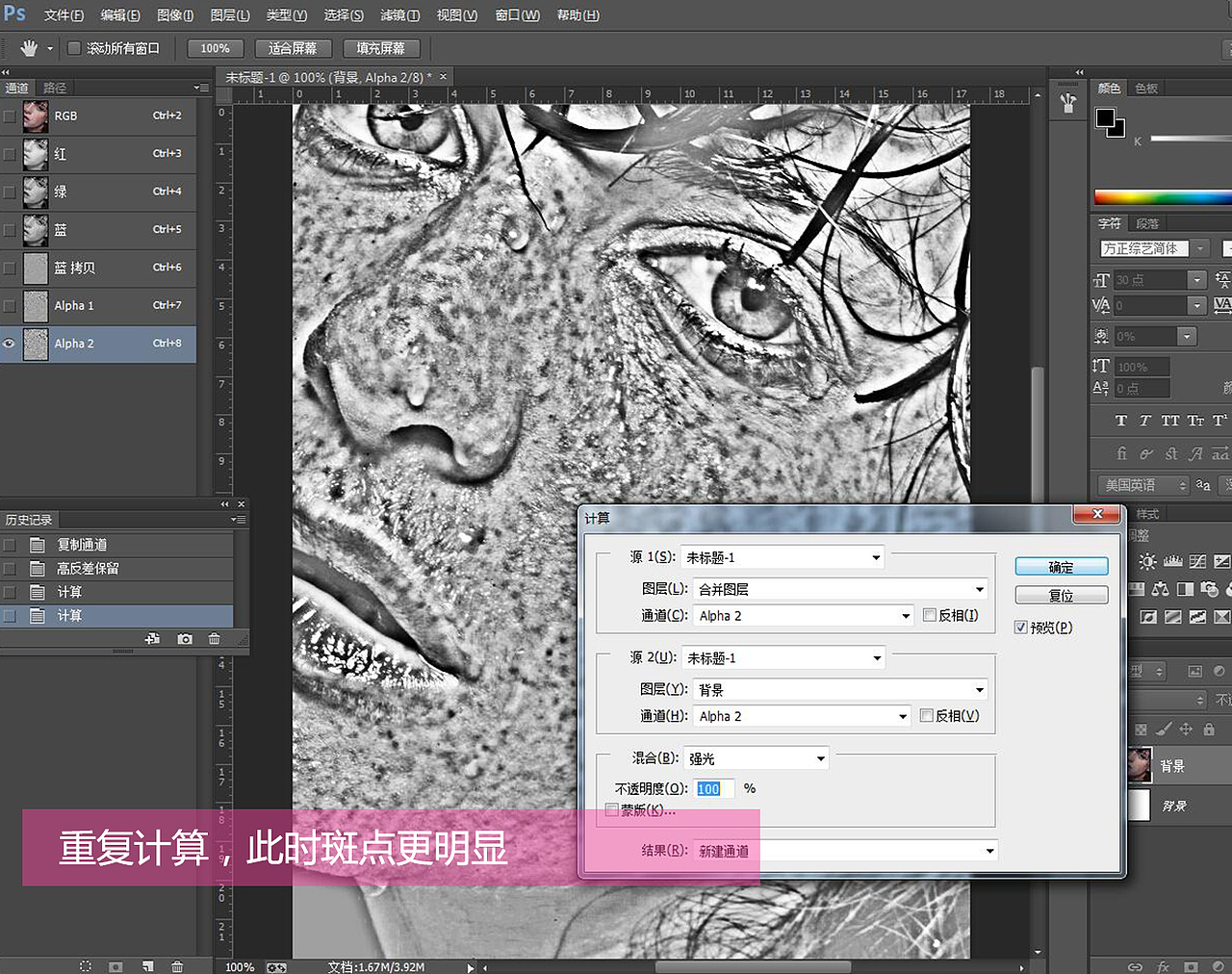Add Levels adjustment histogram icon
This screenshot has width=1232, height=974.
click(1172, 561)
